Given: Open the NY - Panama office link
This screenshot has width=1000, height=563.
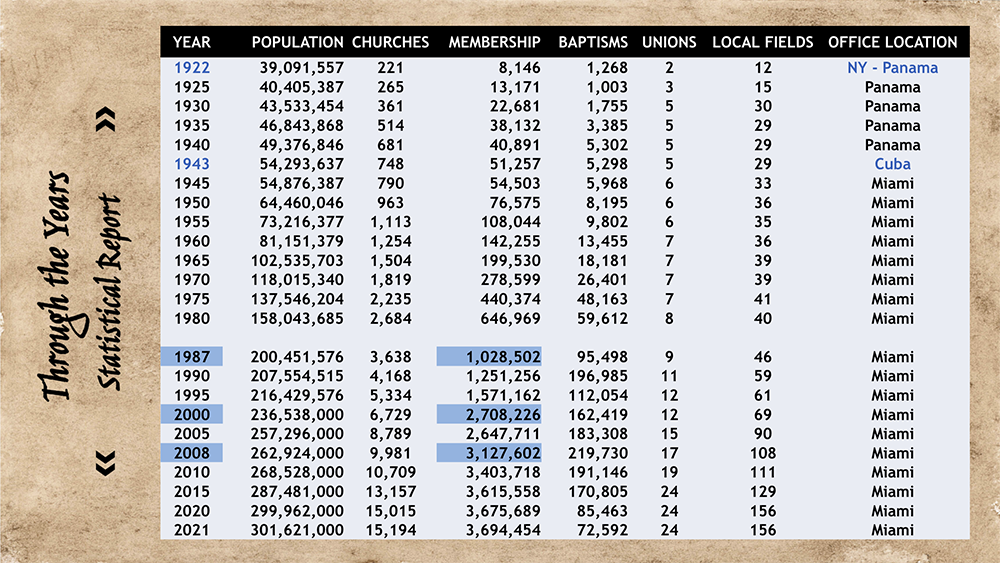Looking at the screenshot, I should tap(893, 68).
